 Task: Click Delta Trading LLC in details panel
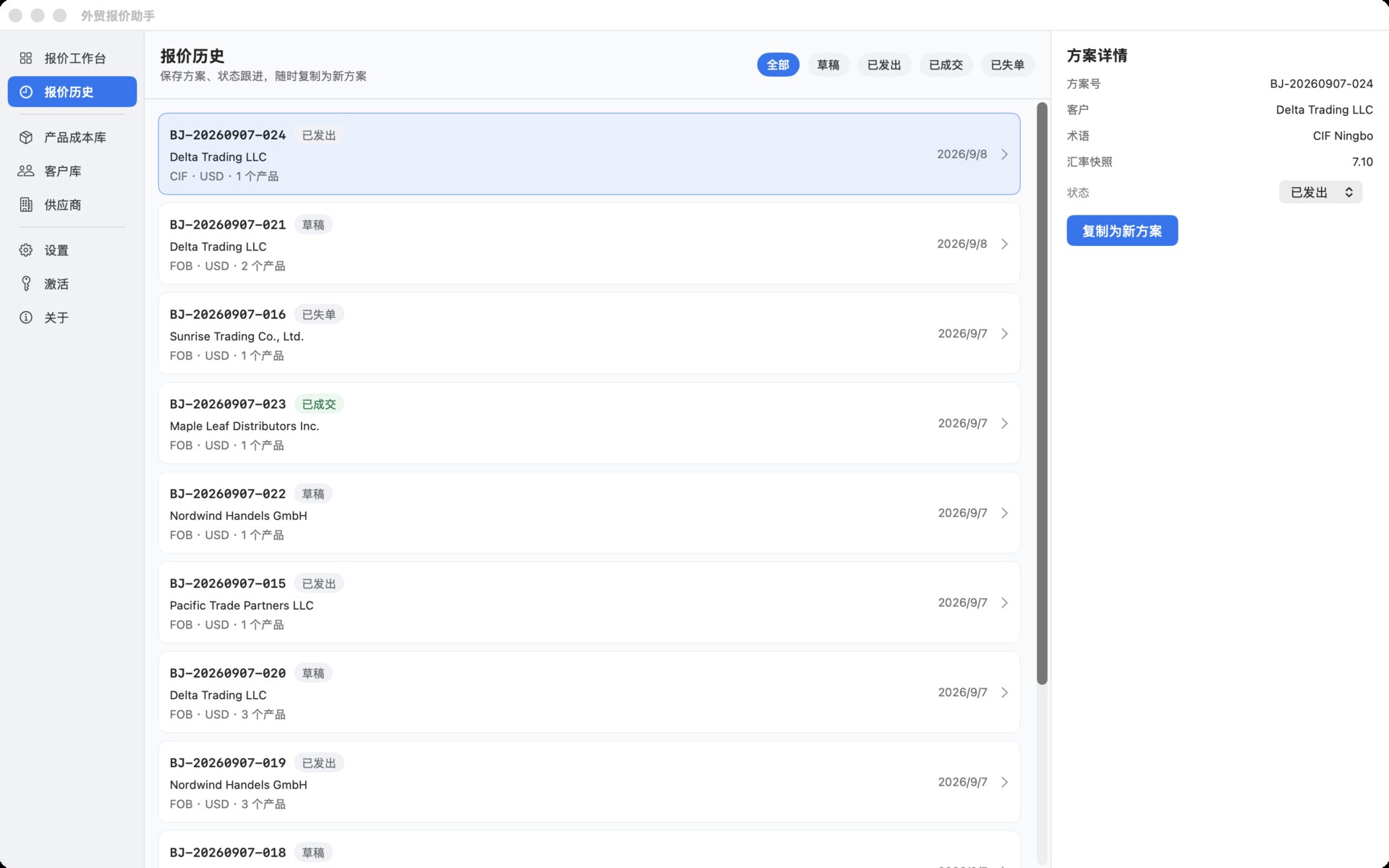[1324, 110]
